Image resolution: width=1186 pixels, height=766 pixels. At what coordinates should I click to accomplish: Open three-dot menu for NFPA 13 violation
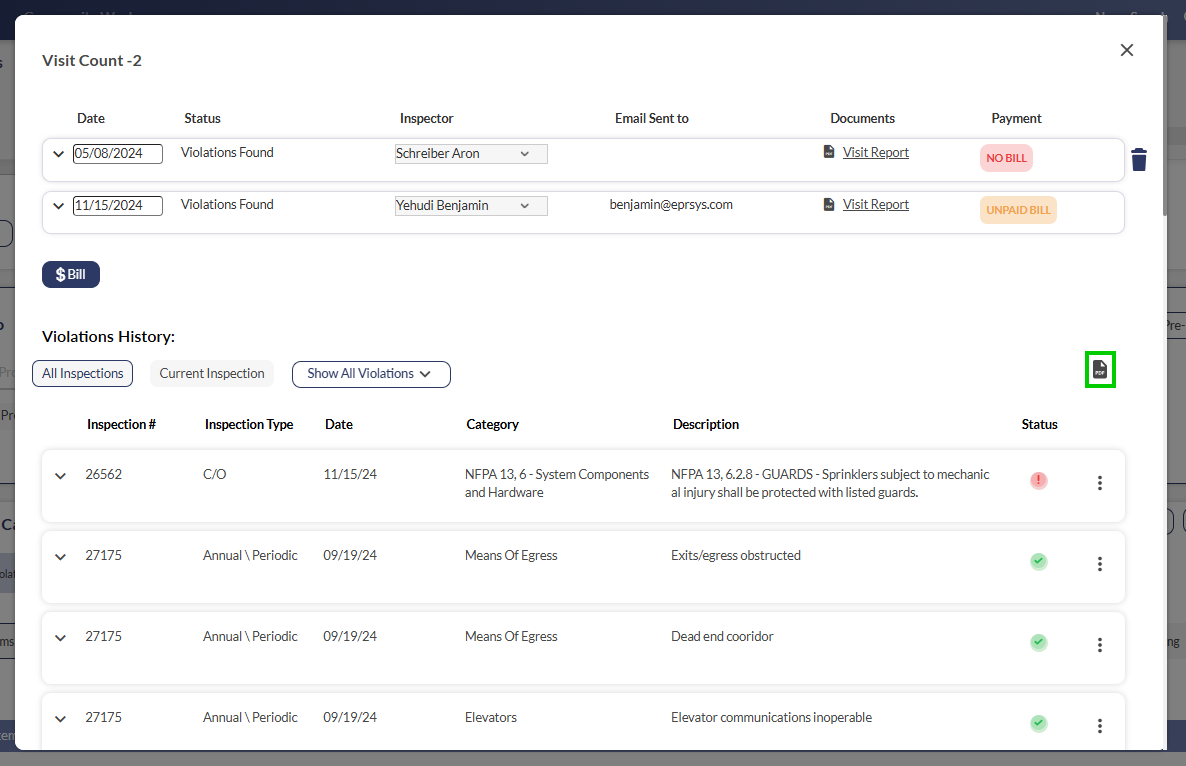click(1100, 483)
